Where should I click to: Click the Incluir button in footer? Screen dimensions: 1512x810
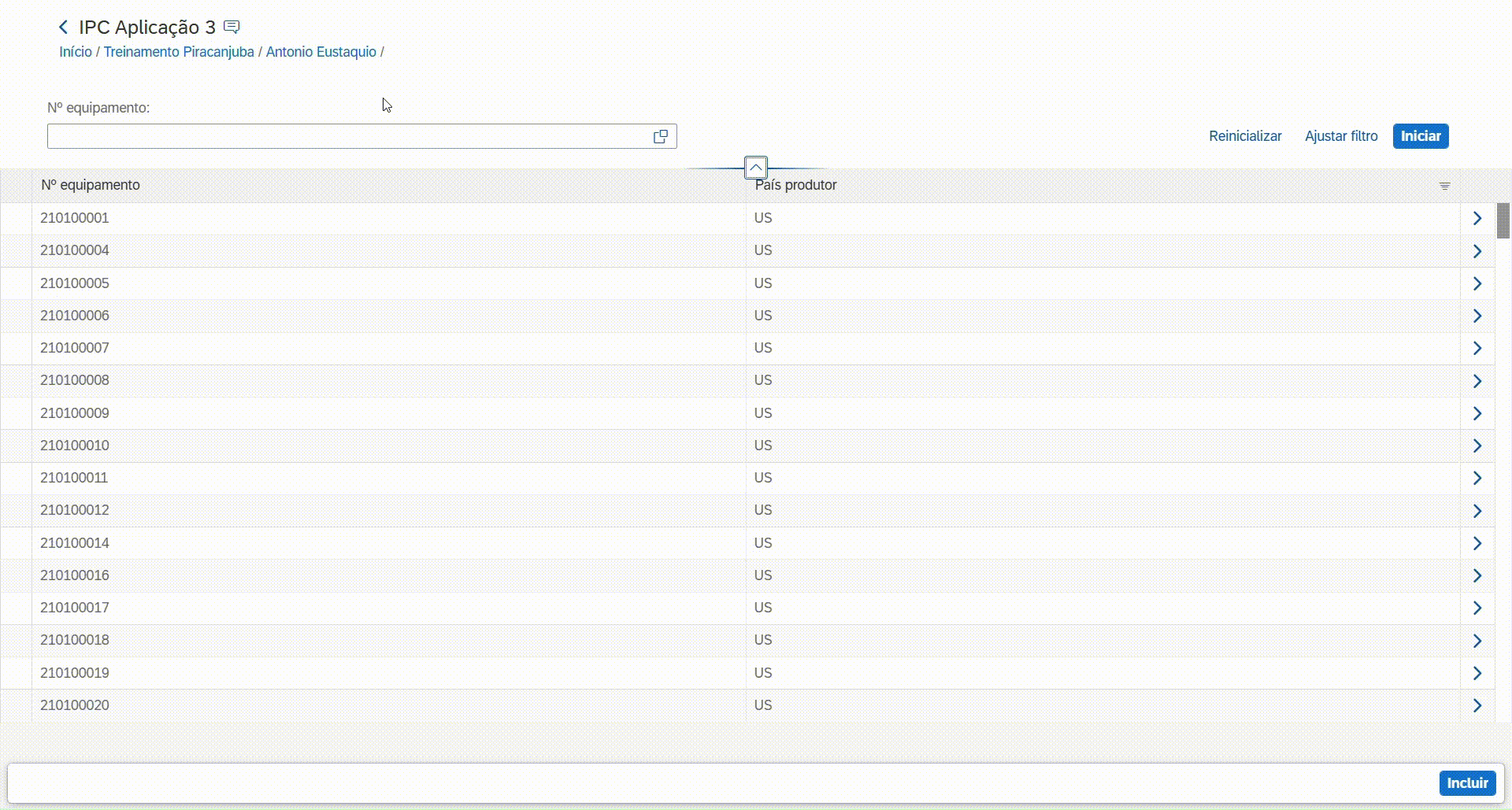coord(1467,783)
